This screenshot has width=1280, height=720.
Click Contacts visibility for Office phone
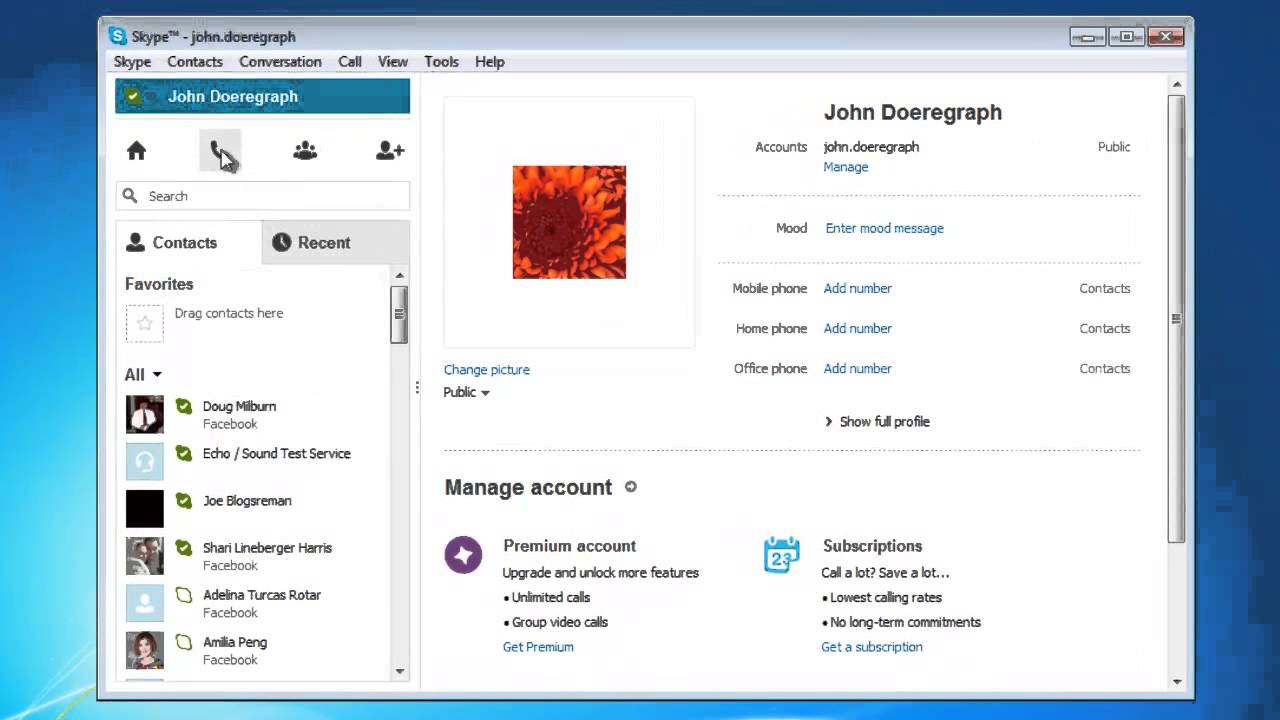point(1105,368)
